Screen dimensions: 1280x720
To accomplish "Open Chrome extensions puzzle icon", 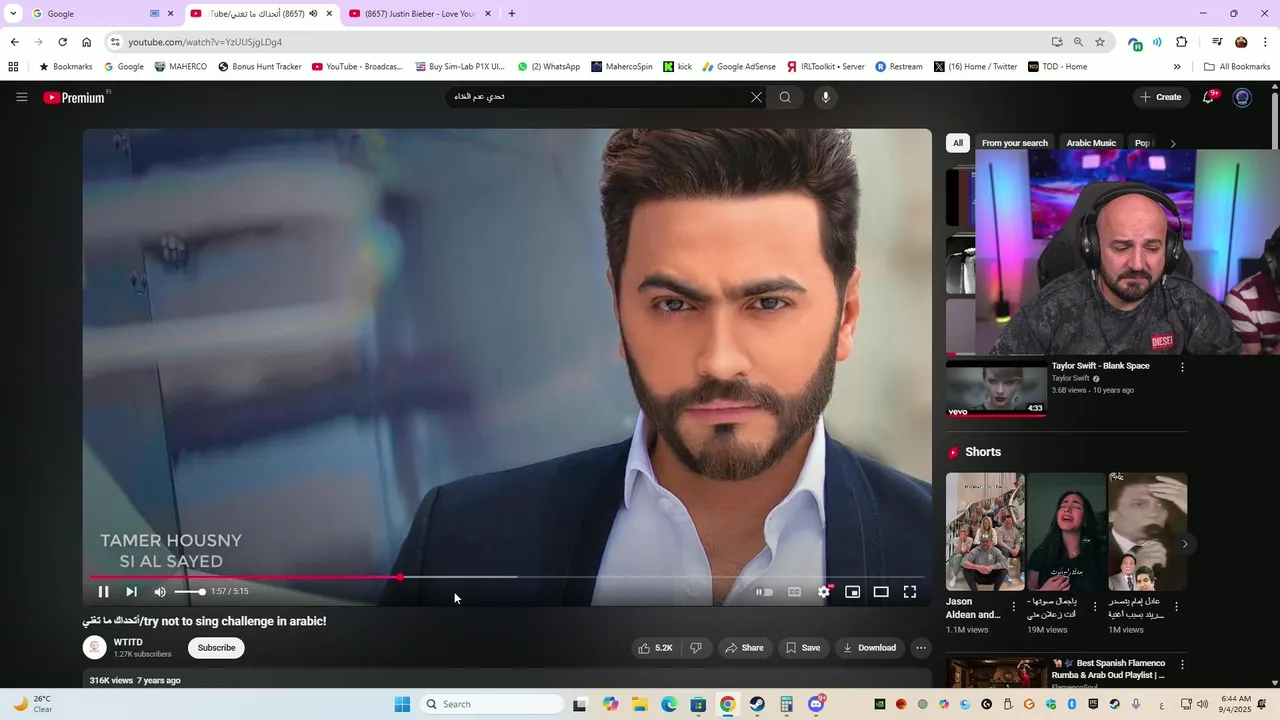I will (x=1182, y=42).
